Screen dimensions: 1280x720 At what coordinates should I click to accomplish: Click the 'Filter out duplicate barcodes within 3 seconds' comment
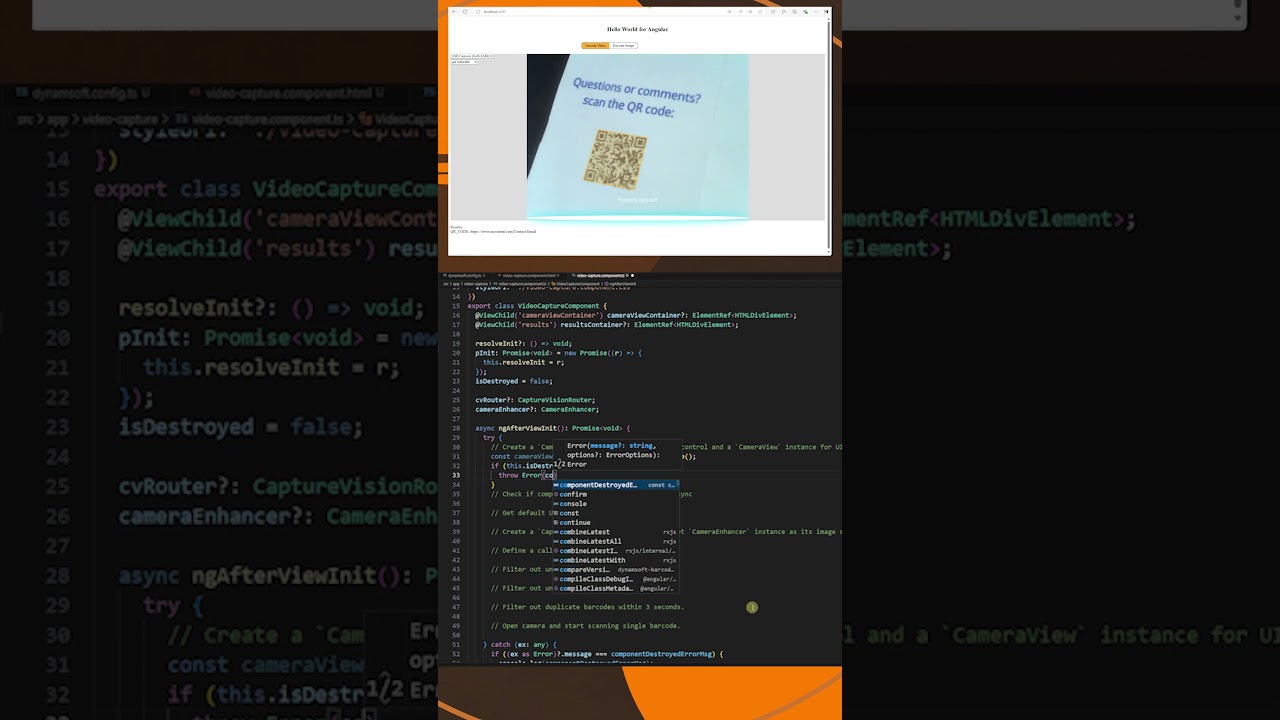588,607
